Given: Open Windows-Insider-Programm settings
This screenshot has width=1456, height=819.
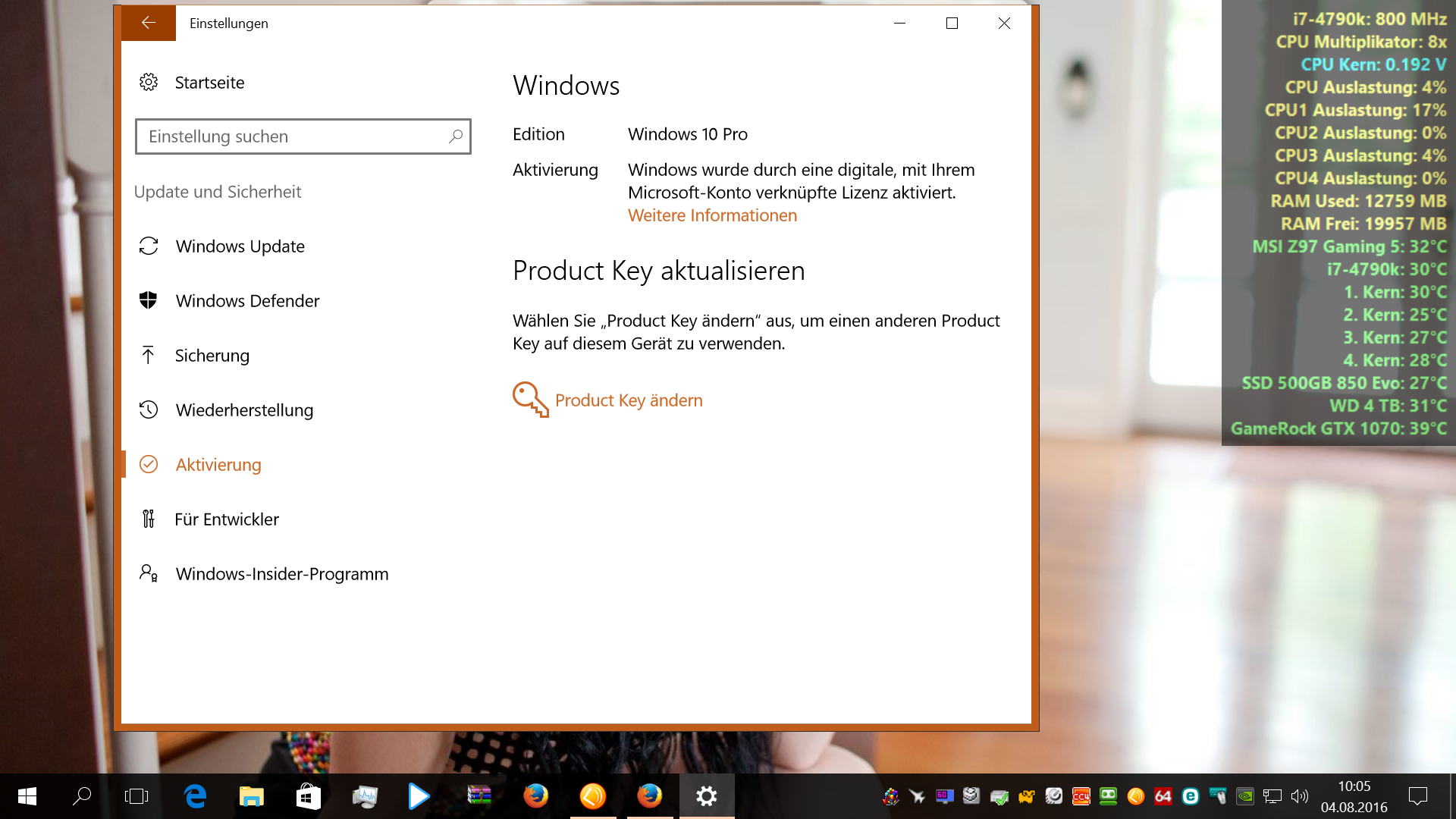Looking at the screenshot, I should click(281, 574).
